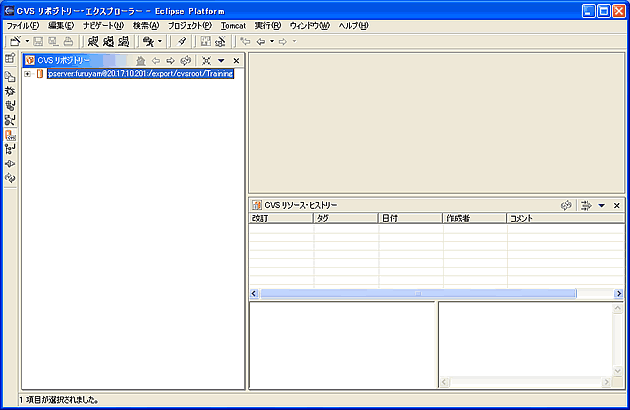Screen dimensions: 630x410
Task: Click the Open Perspective icon in left sidebar
Action: (10, 59)
